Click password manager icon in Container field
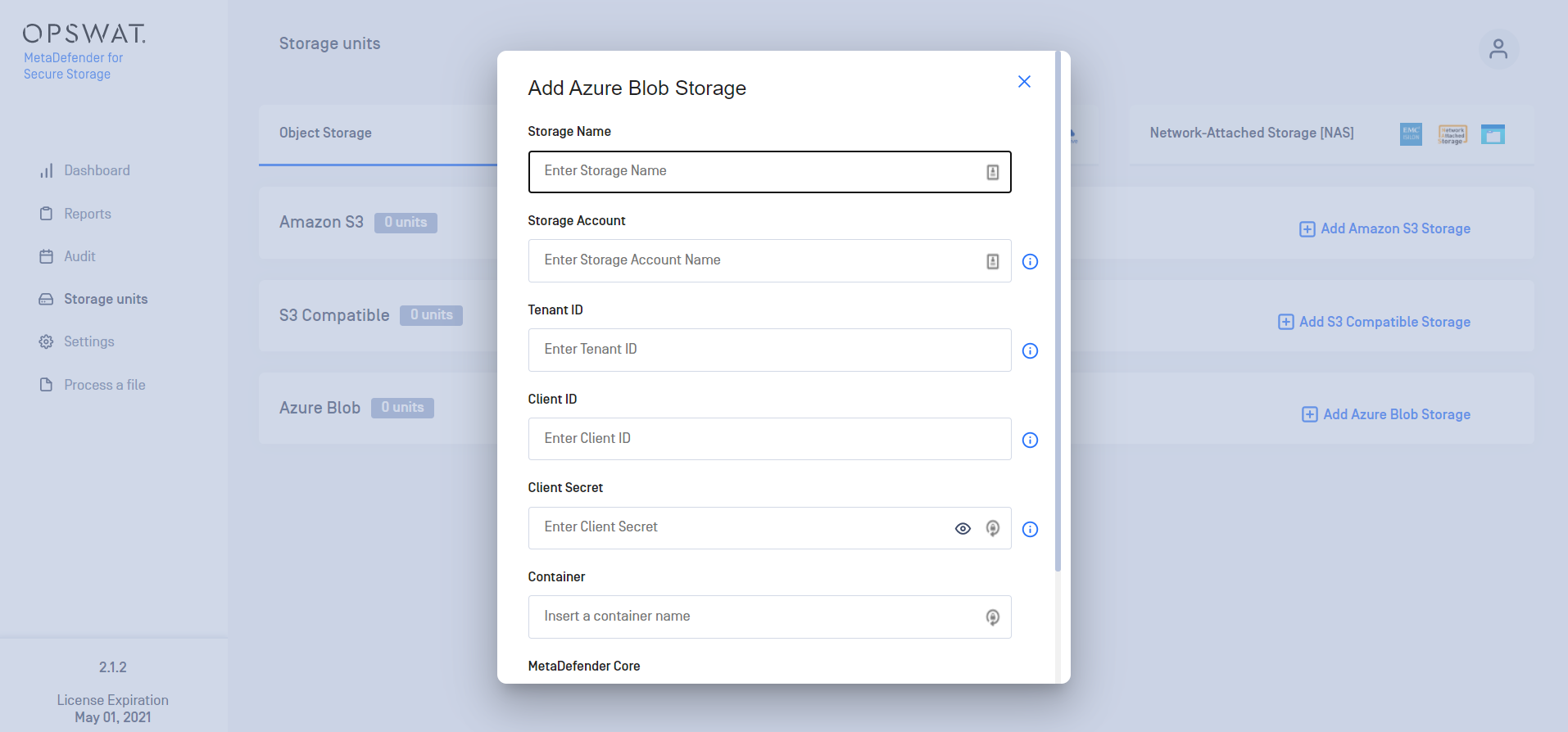Image resolution: width=1568 pixels, height=732 pixels. 992,617
